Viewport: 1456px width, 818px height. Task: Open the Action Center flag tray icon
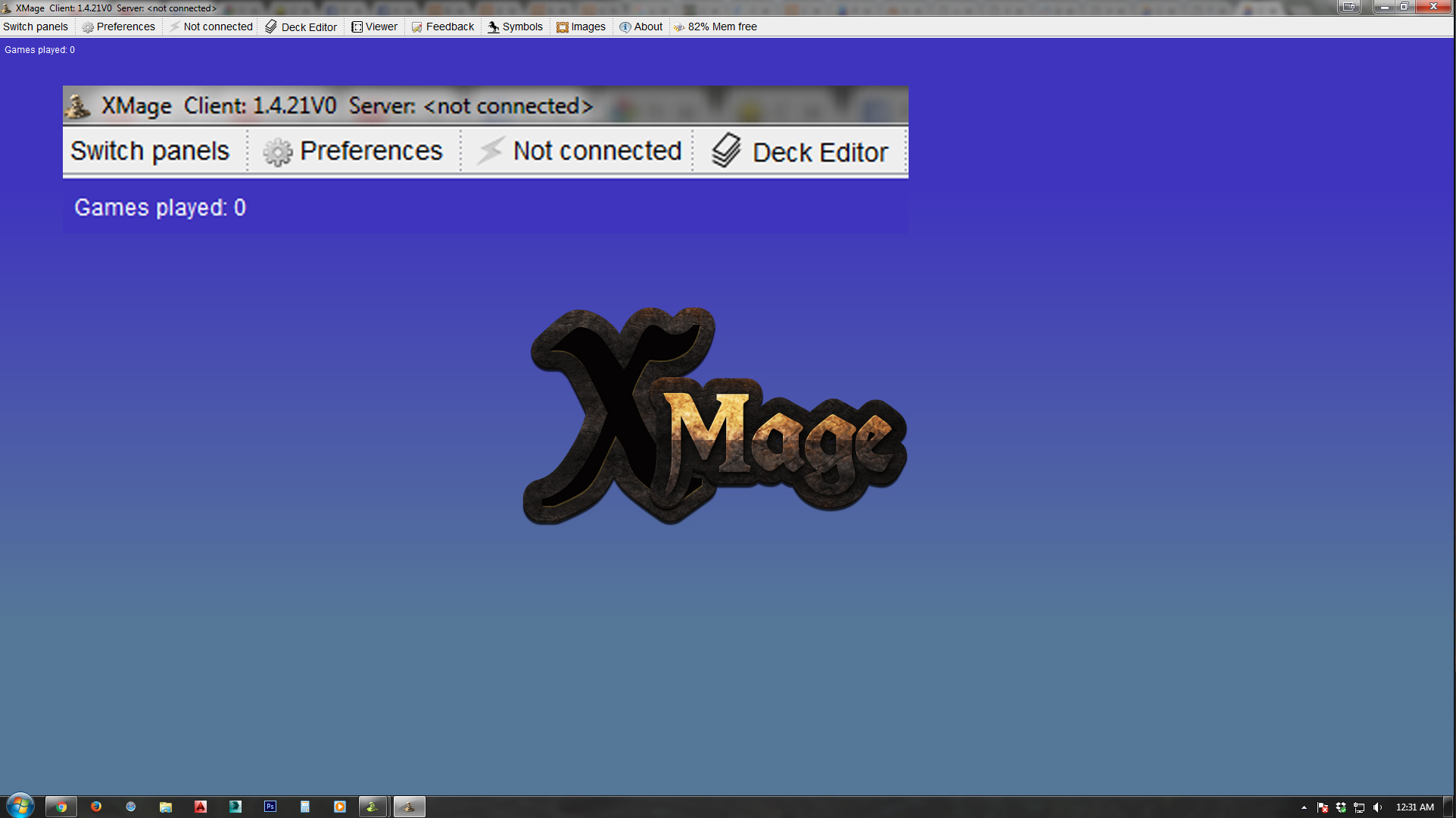click(x=1323, y=807)
